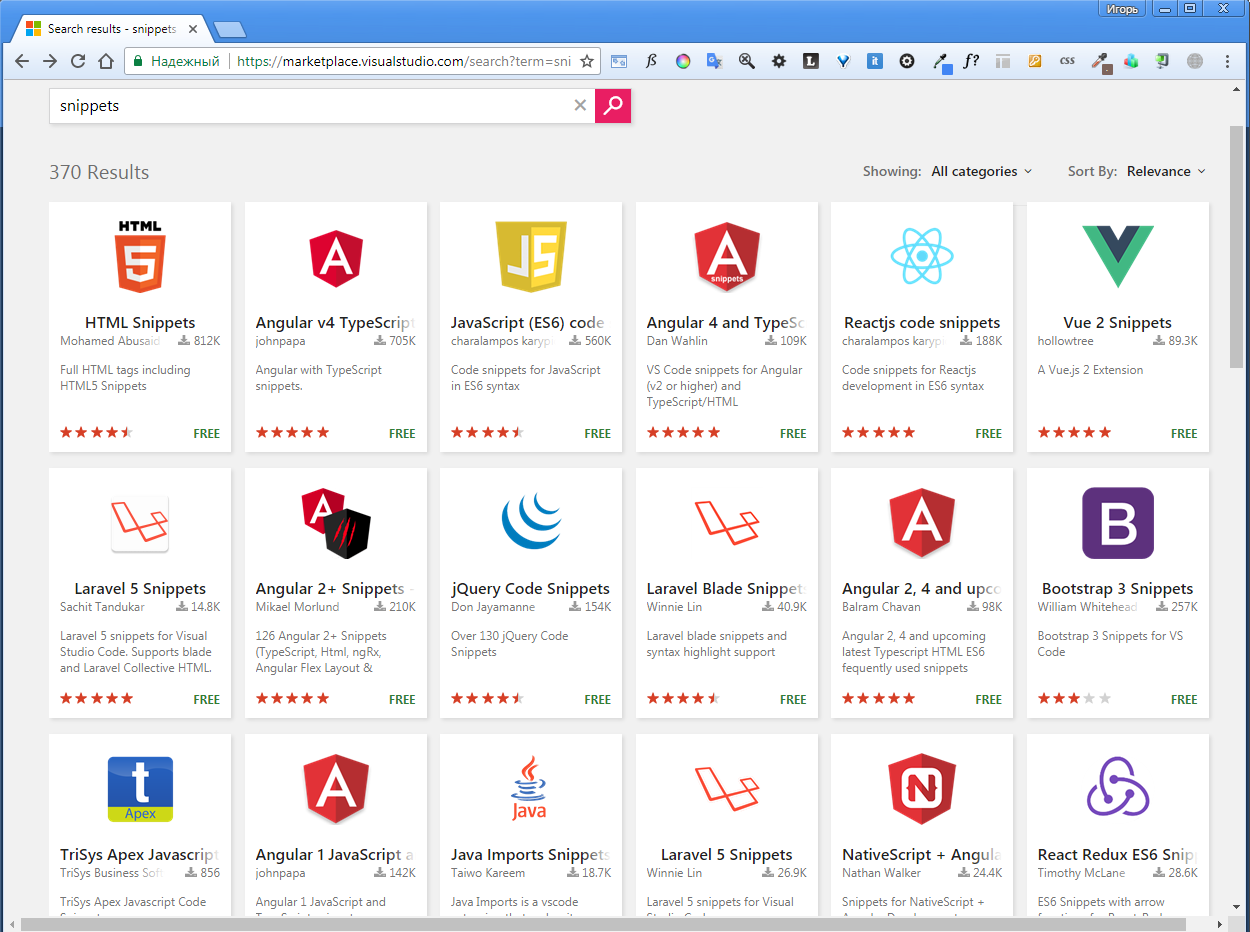Open the Laravel Blade Snippets logo
This screenshot has width=1250, height=932.
point(727,522)
